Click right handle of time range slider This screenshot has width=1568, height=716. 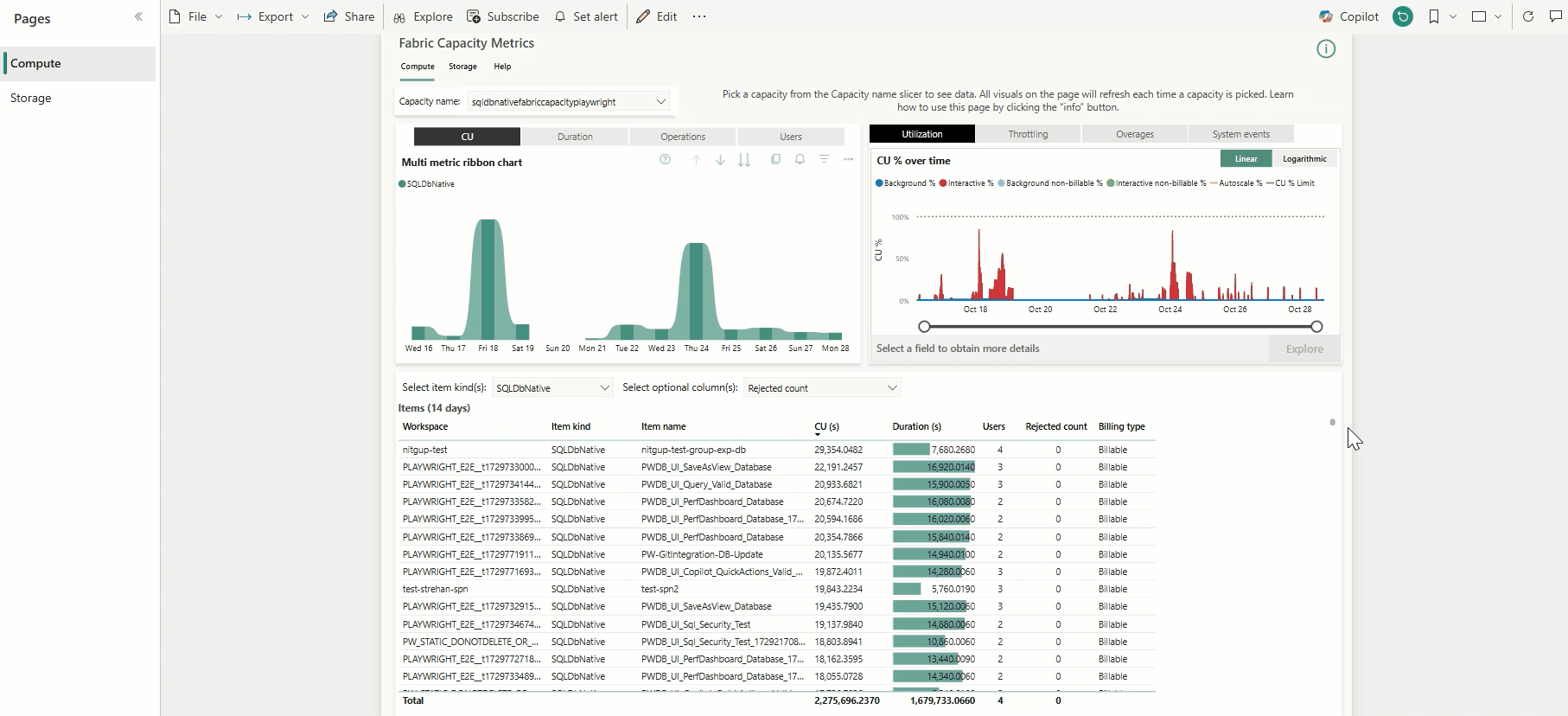pyautogui.click(x=1316, y=327)
